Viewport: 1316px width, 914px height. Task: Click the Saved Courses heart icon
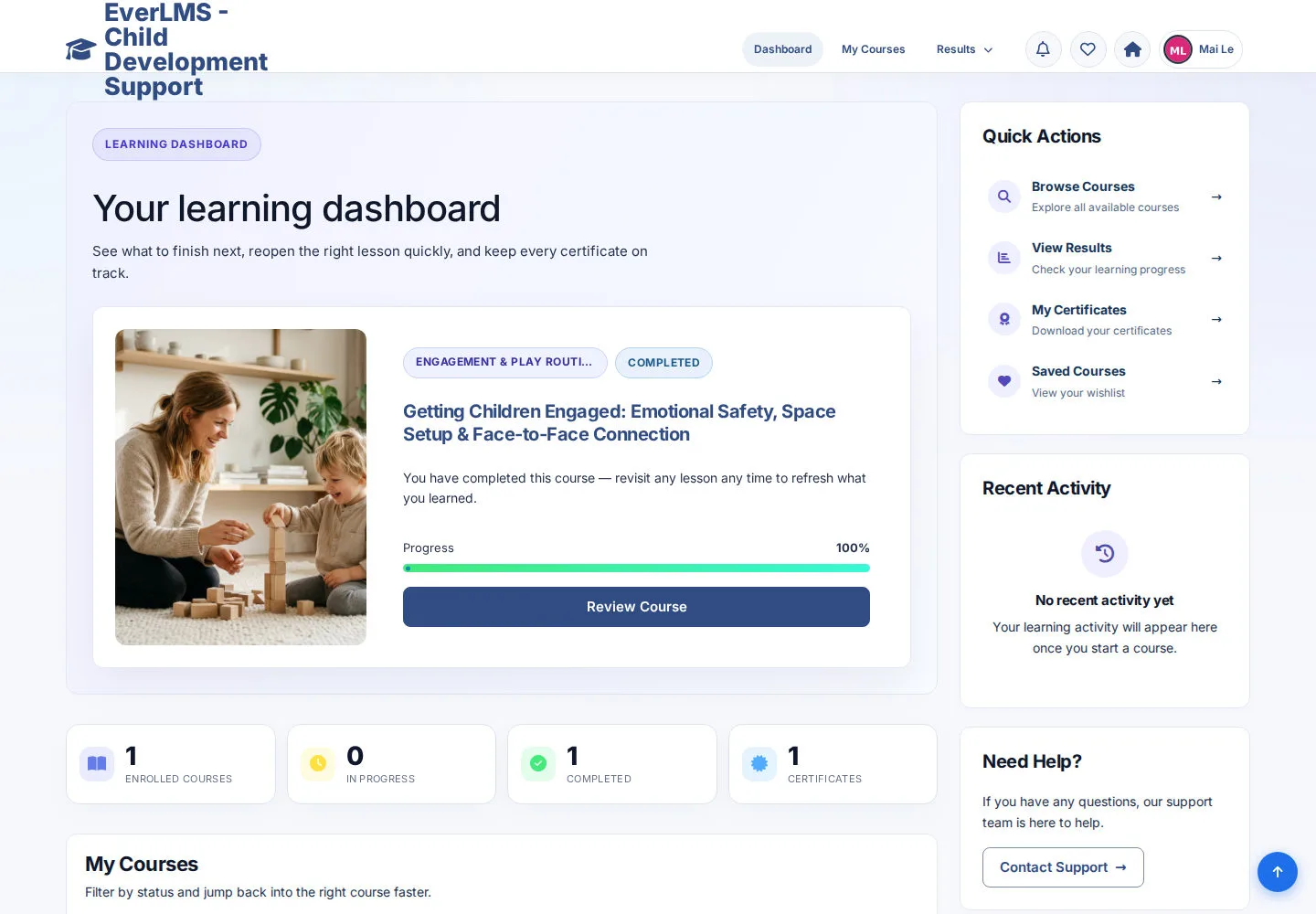[1004, 381]
